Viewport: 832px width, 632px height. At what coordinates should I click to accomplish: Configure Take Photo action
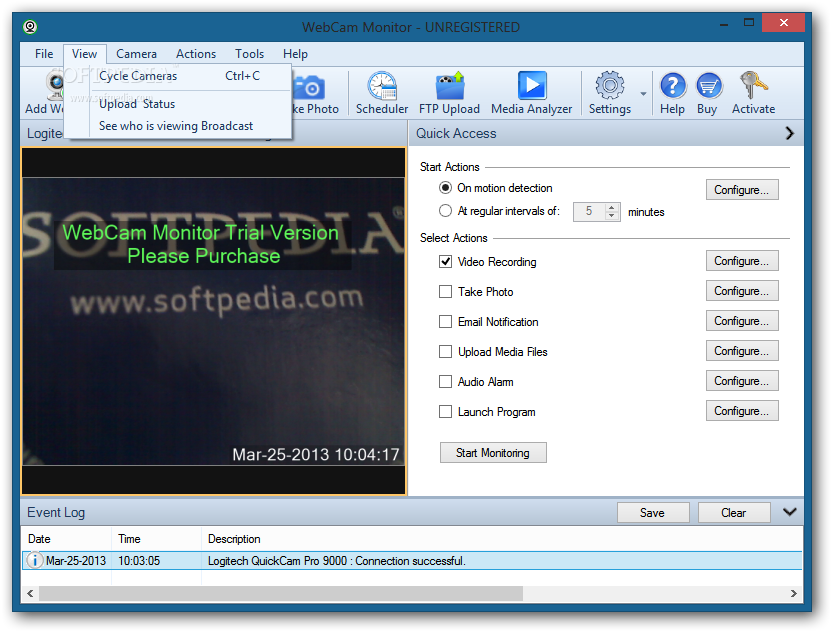tap(742, 291)
